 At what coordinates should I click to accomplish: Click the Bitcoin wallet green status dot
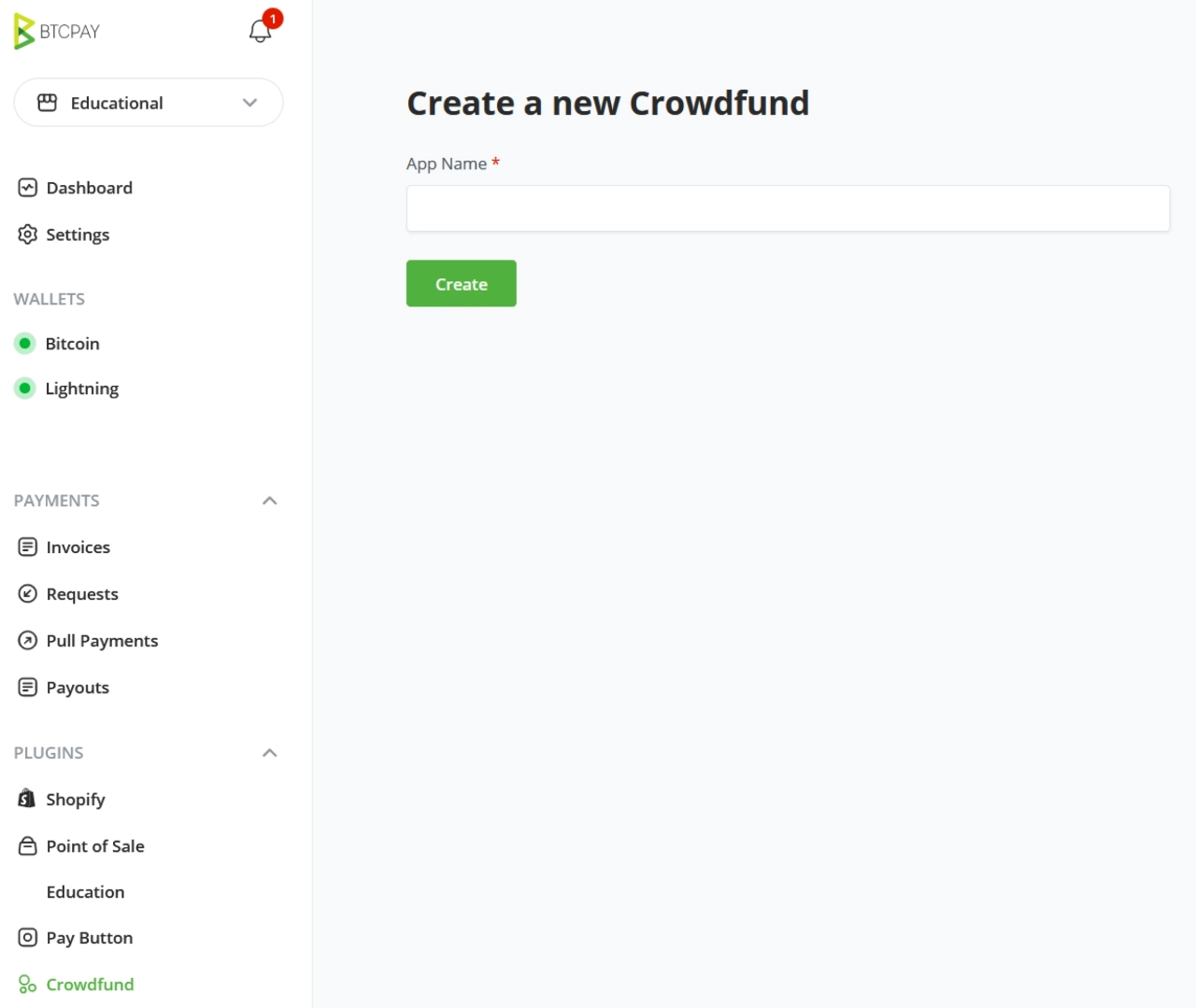tap(25, 344)
